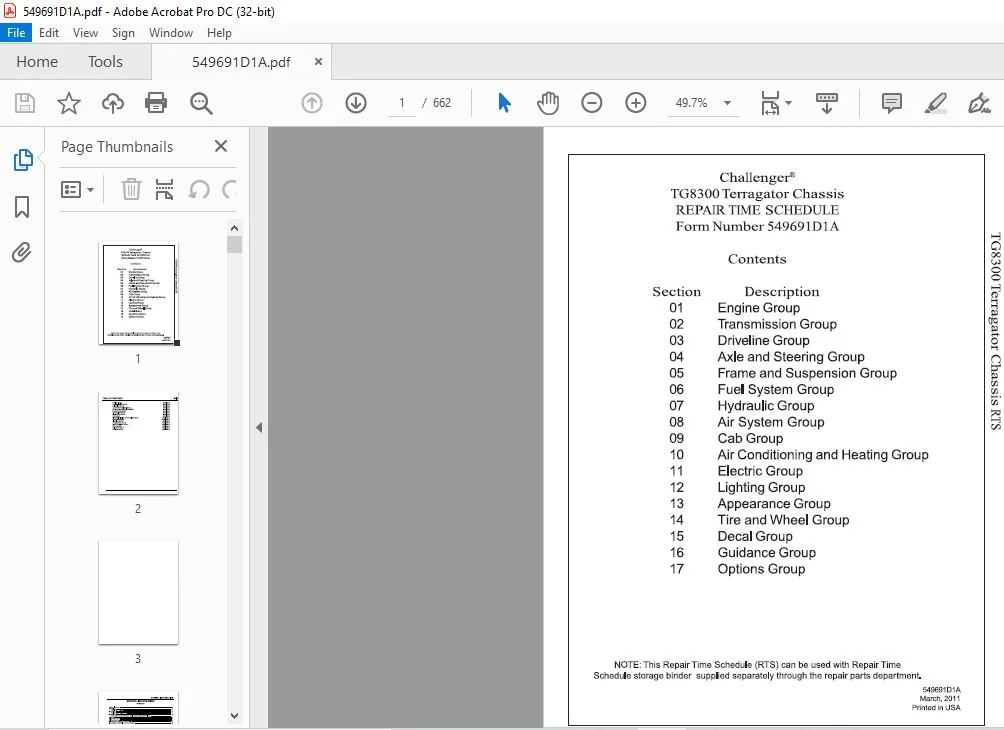
Task: Close the Page Thumbnails panel
Action: [221, 146]
